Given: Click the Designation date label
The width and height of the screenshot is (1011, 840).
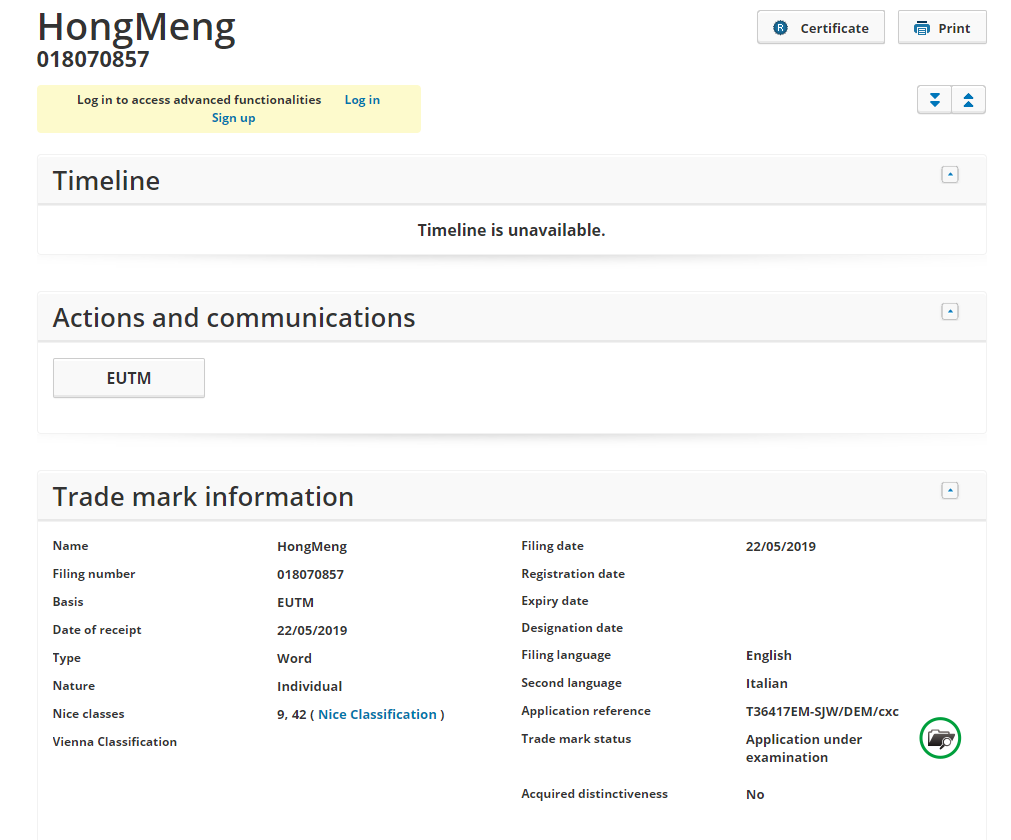Looking at the screenshot, I should click(572, 628).
